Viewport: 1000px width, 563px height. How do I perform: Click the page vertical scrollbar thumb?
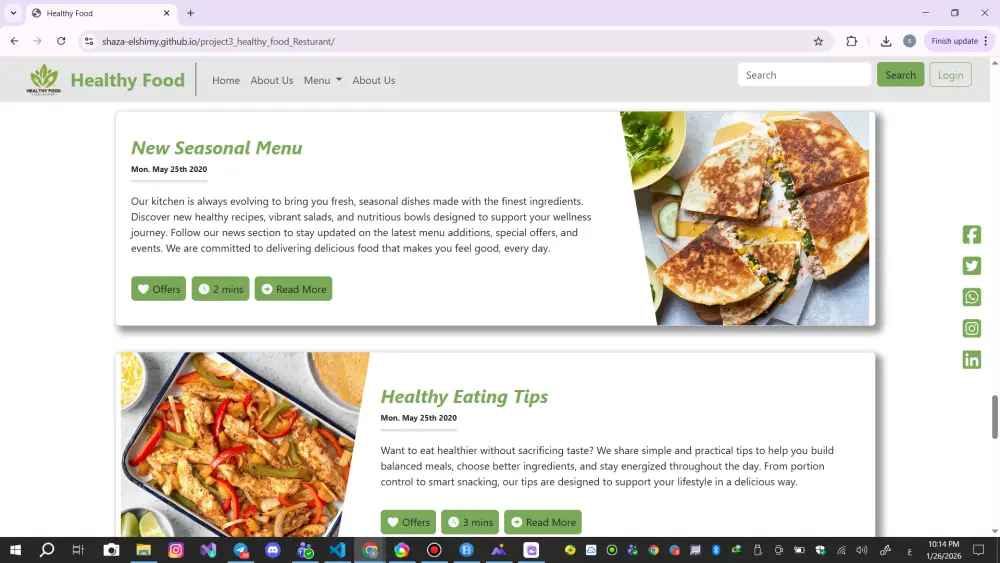click(994, 417)
